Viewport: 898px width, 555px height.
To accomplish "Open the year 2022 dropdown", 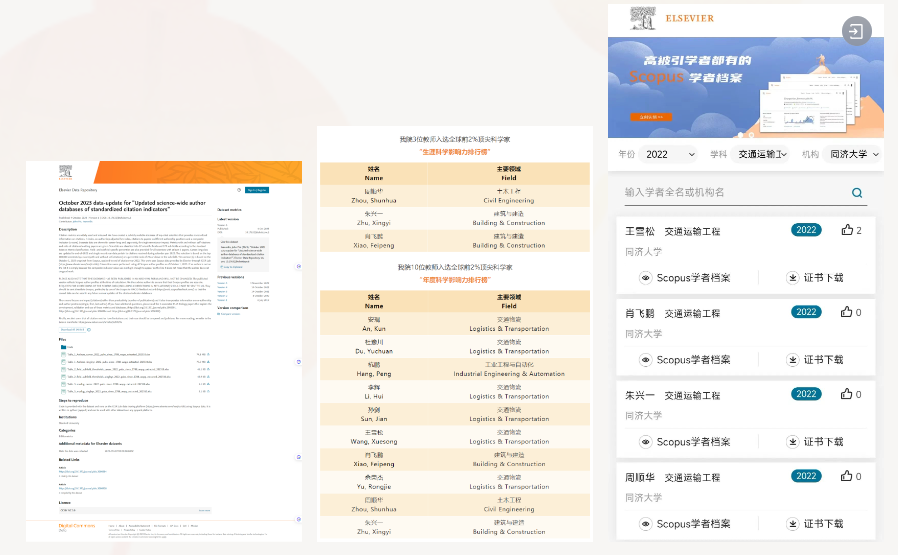I will [669, 154].
